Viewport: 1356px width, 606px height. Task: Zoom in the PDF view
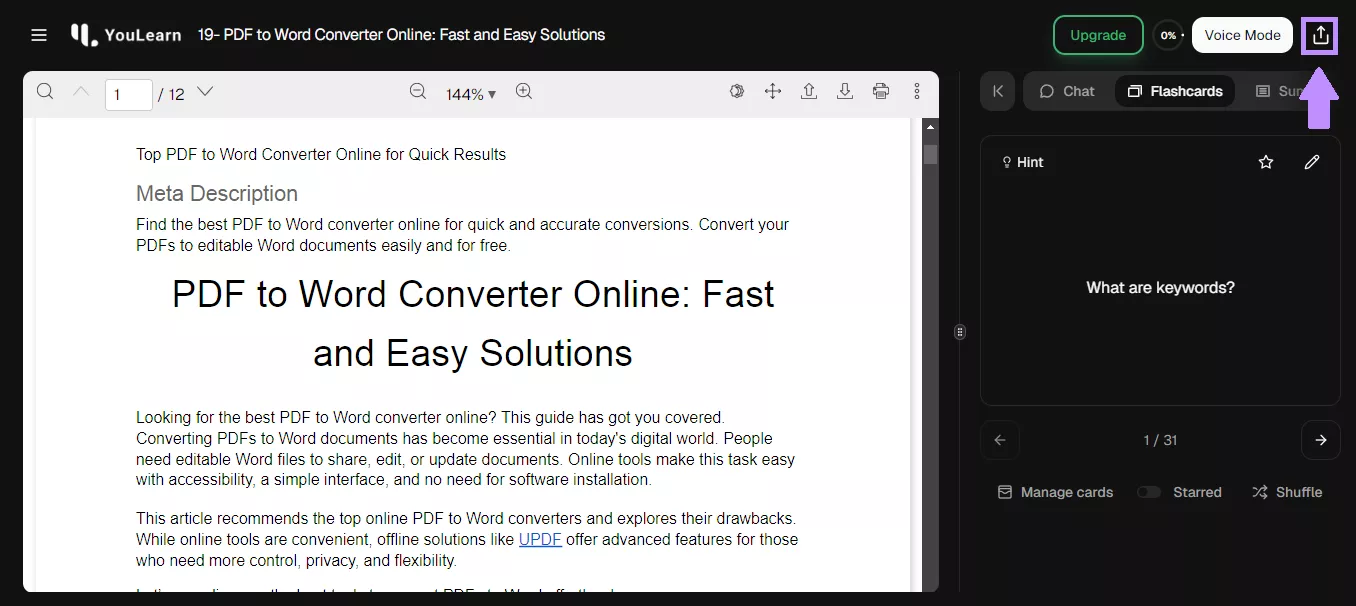[523, 92]
